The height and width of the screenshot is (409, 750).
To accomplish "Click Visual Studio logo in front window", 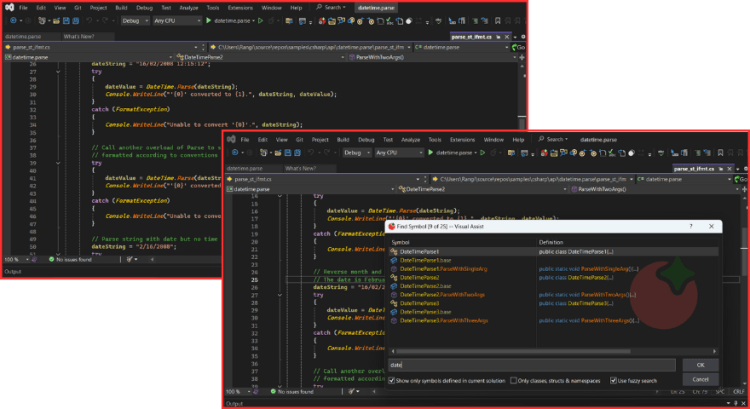I will [231, 139].
